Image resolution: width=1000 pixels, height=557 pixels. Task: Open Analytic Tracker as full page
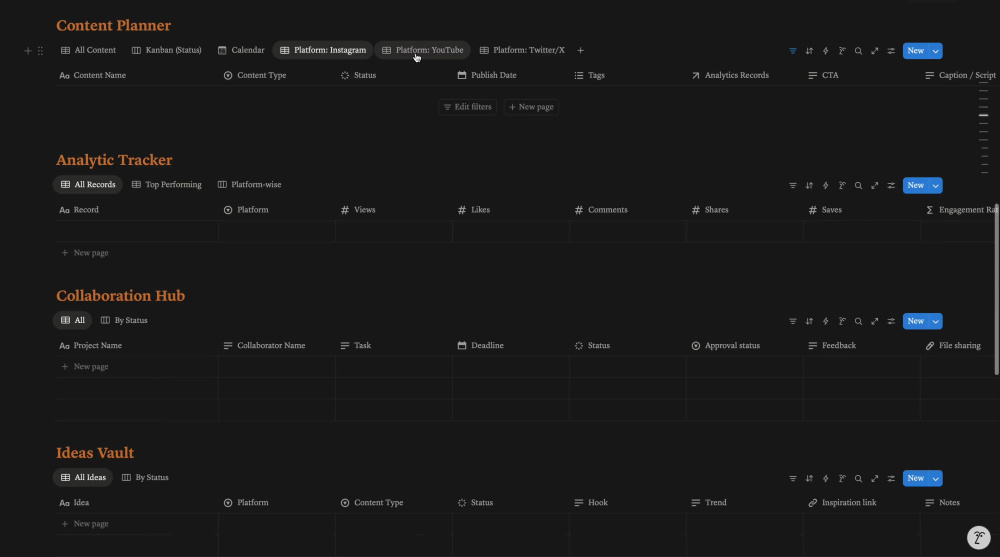[875, 185]
